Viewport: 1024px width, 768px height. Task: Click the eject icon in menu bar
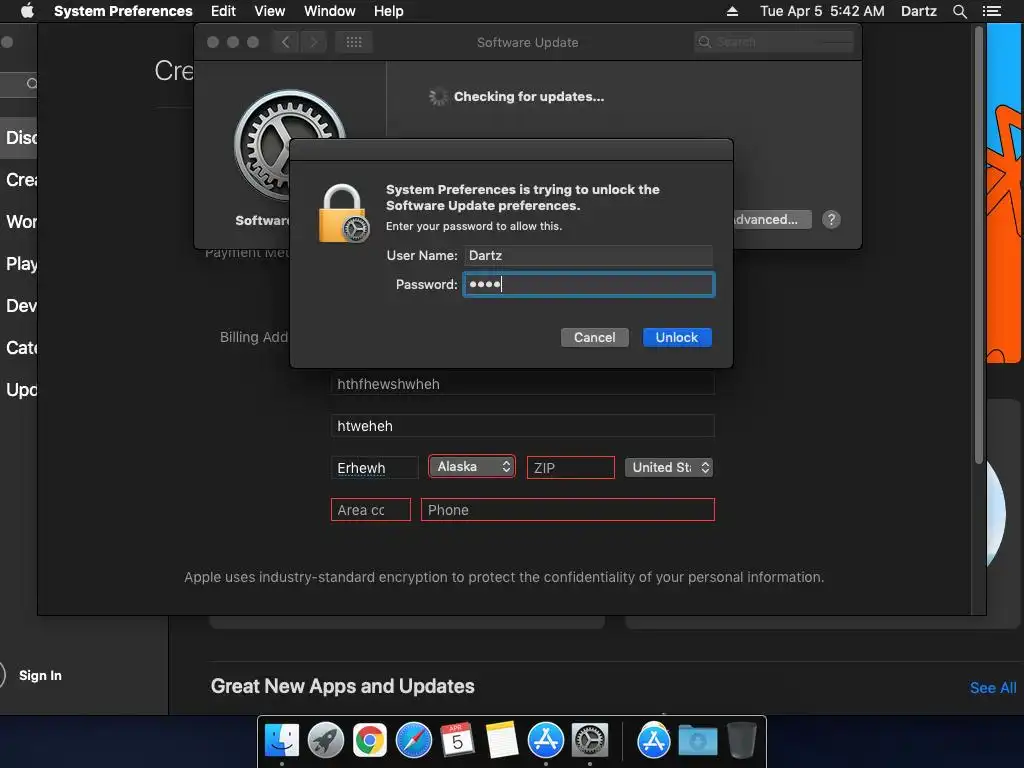coord(732,11)
